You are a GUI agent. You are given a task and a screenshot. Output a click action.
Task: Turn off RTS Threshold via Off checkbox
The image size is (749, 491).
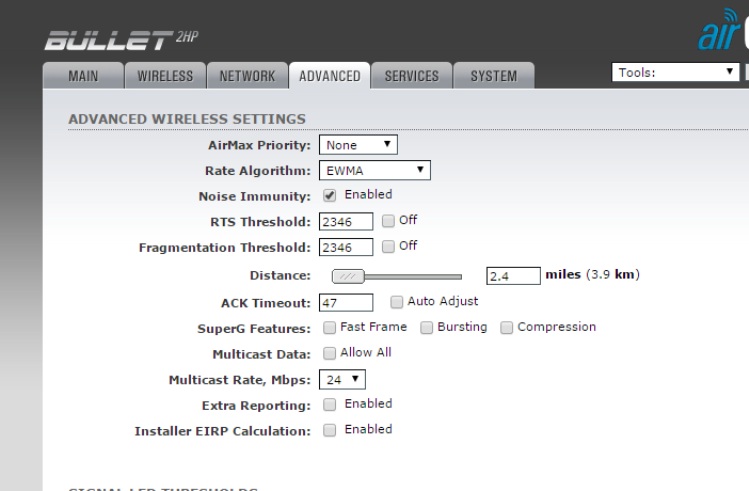388,221
